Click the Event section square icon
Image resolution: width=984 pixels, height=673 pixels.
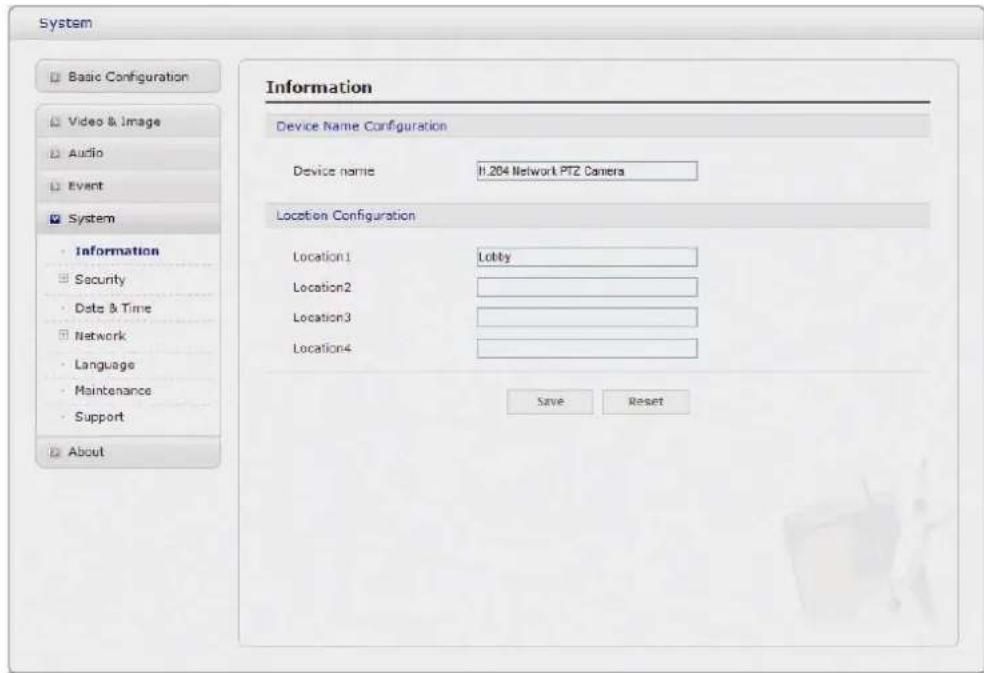point(55,186)
